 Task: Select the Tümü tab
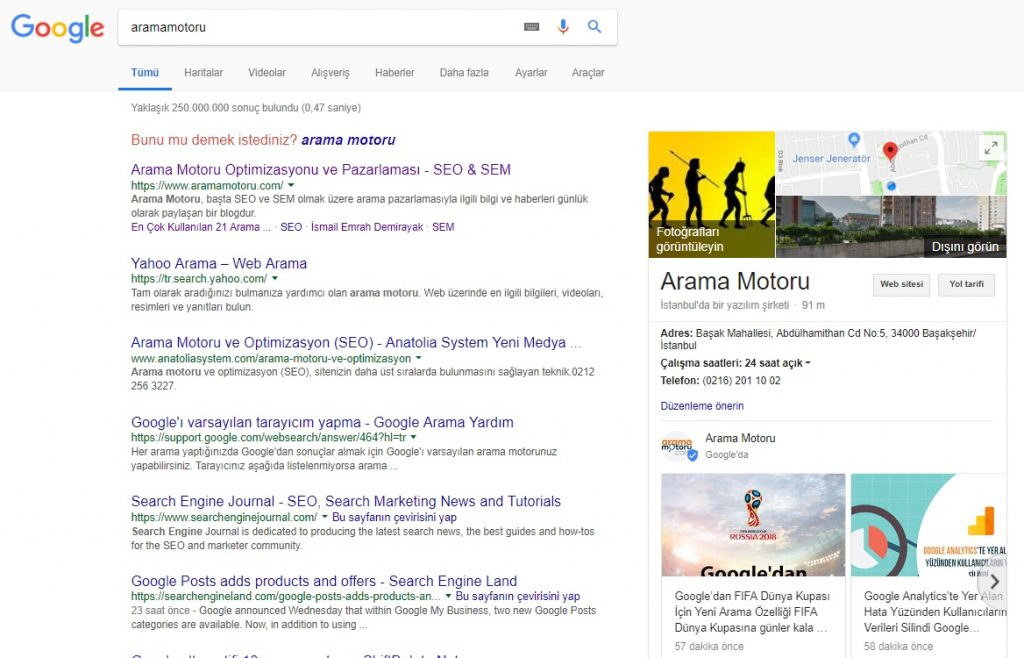click(145, 72)
